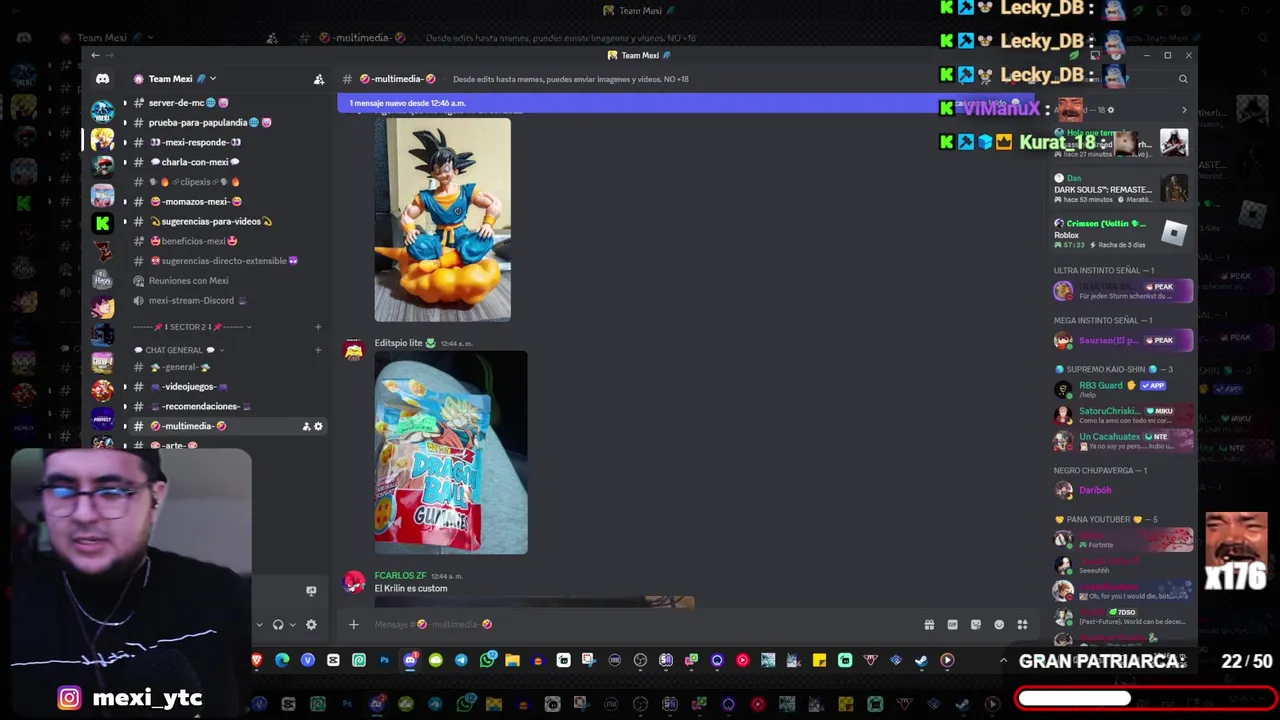Open the Dragon Ball gummies image

(451, 452)
